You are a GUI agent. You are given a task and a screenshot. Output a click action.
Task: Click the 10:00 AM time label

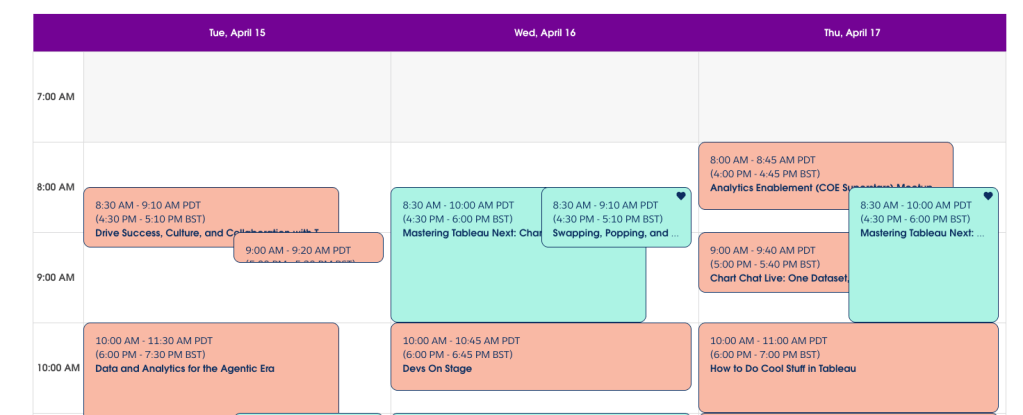tap(58, 367)
